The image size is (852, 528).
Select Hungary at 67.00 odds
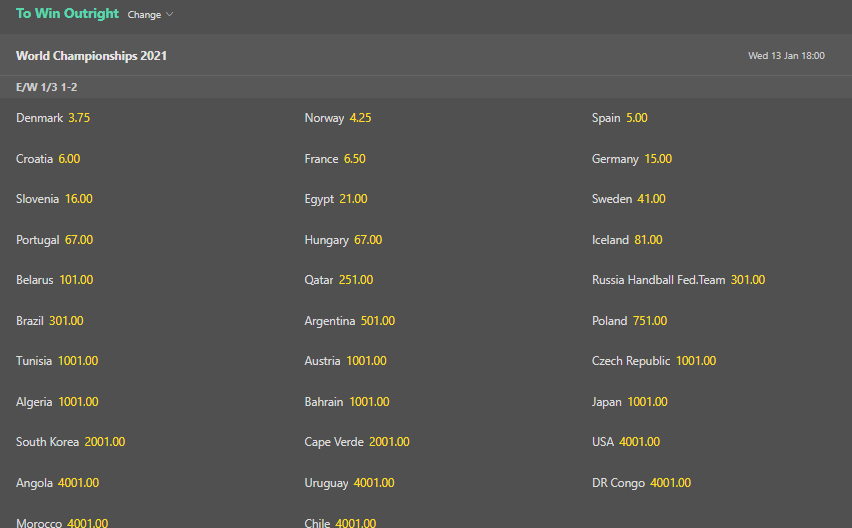(x=343, y=240)
